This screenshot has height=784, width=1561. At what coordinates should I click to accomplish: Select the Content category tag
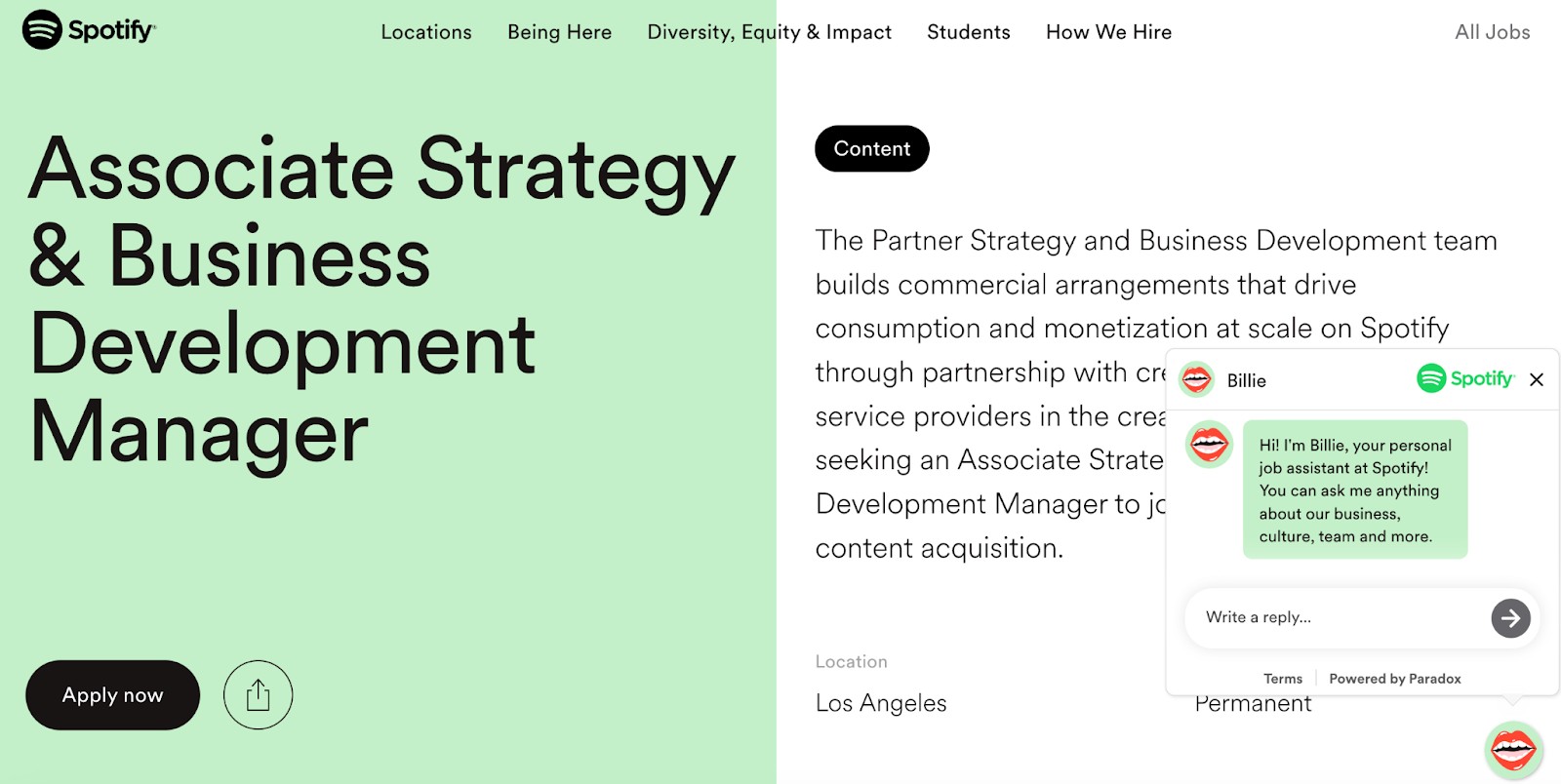click(872, 148)
